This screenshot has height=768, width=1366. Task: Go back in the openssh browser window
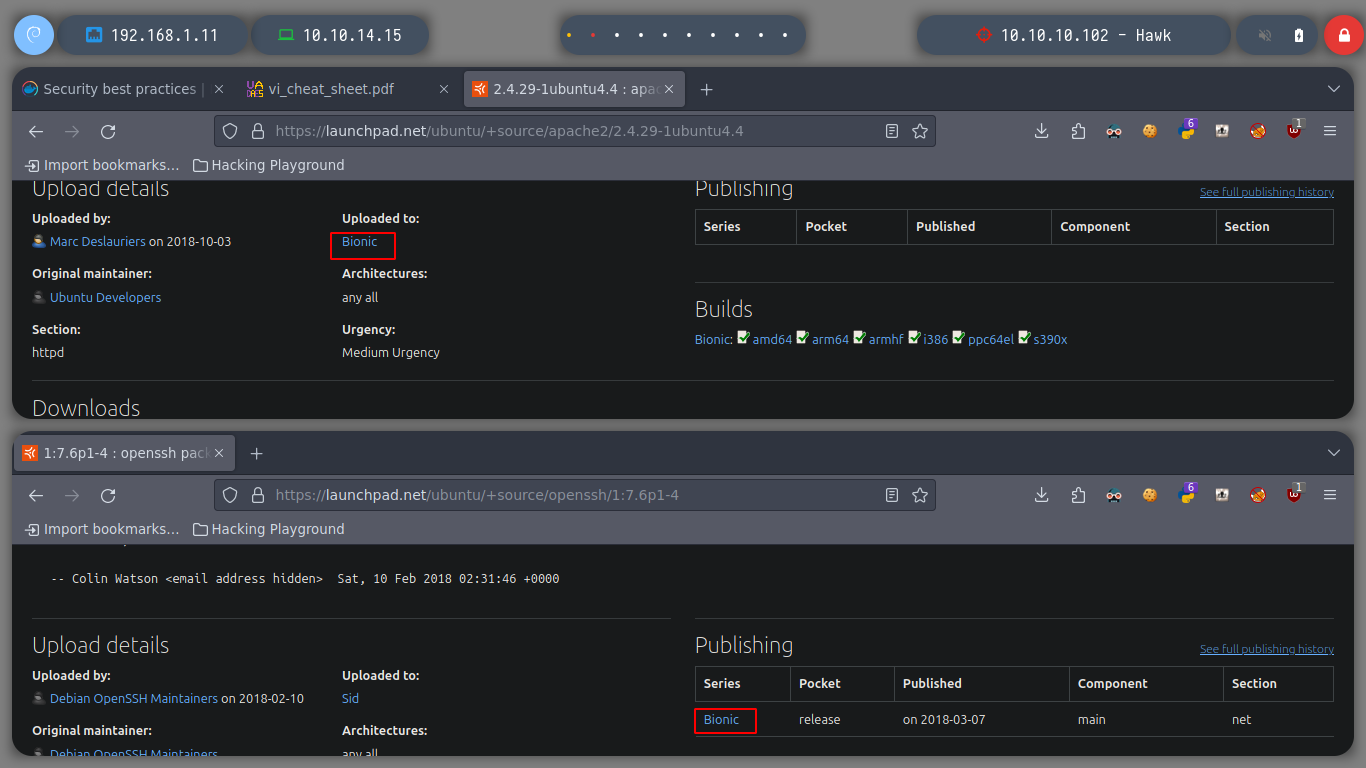coord(36,495)
